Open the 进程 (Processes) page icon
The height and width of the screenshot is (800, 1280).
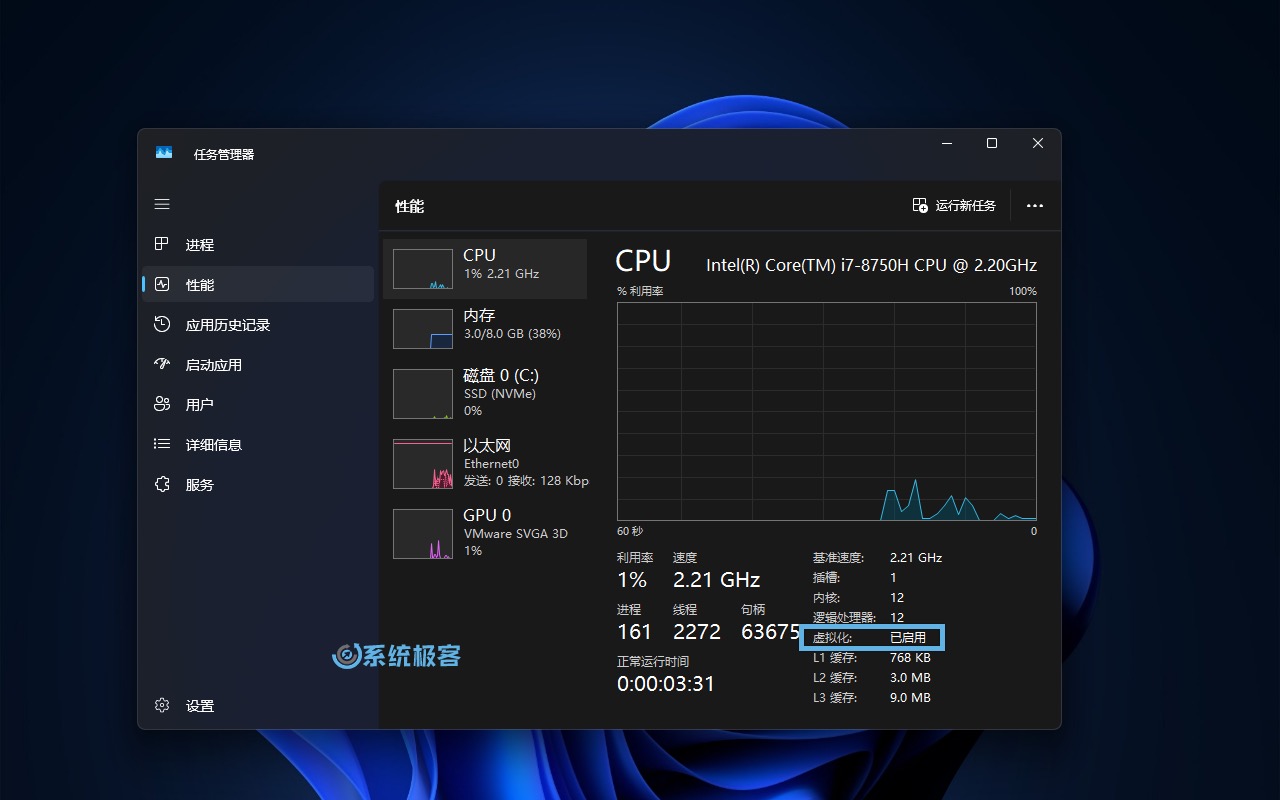[x=162, y=244]
